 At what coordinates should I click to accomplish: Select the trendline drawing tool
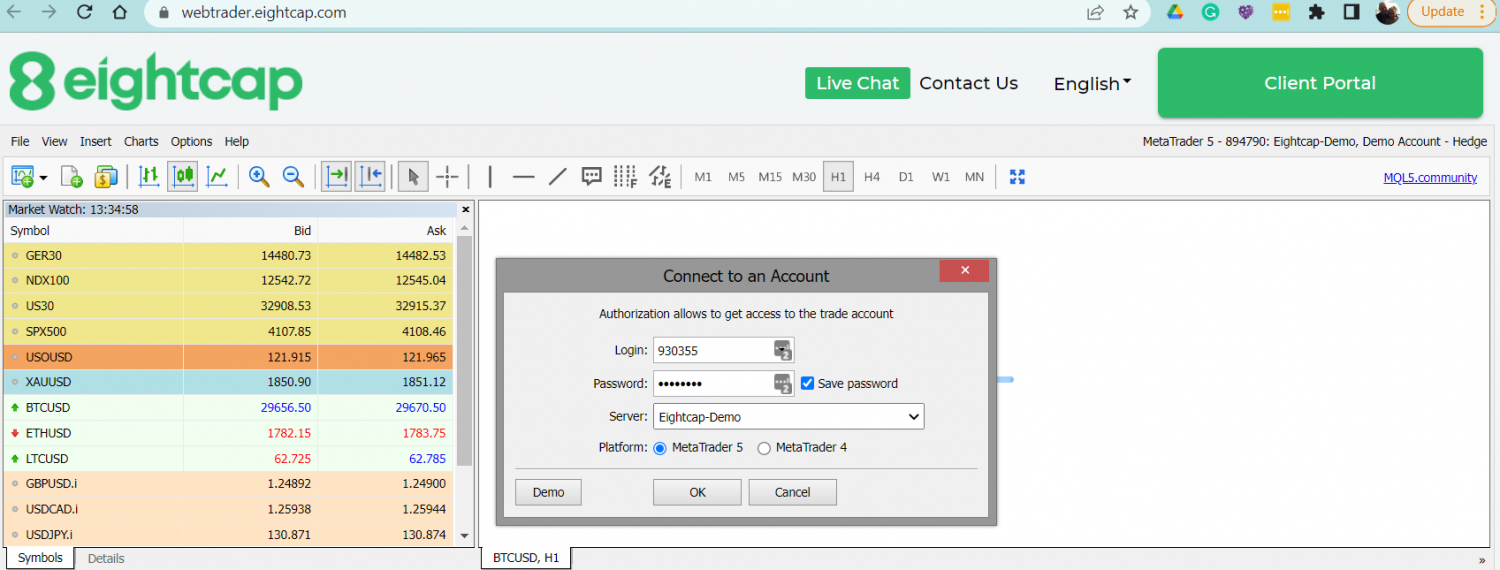coord(558,177)
